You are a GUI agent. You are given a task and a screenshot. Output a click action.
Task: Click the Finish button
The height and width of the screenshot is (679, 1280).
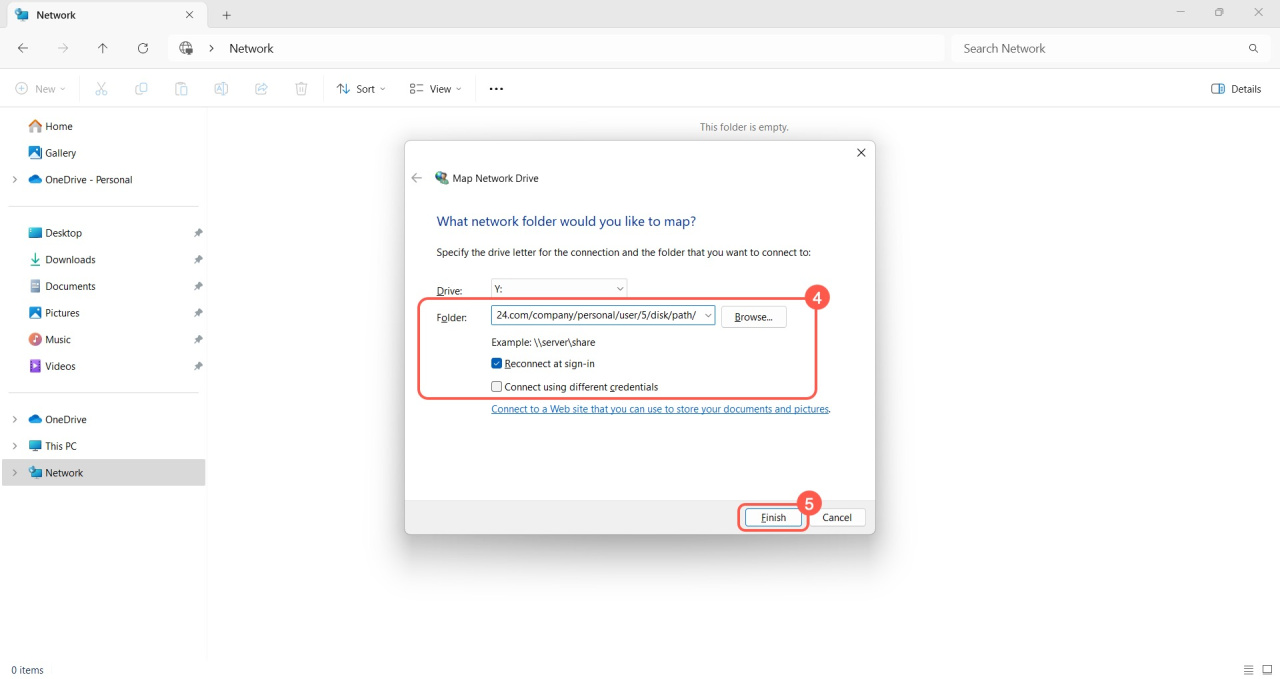coord(773,518)
